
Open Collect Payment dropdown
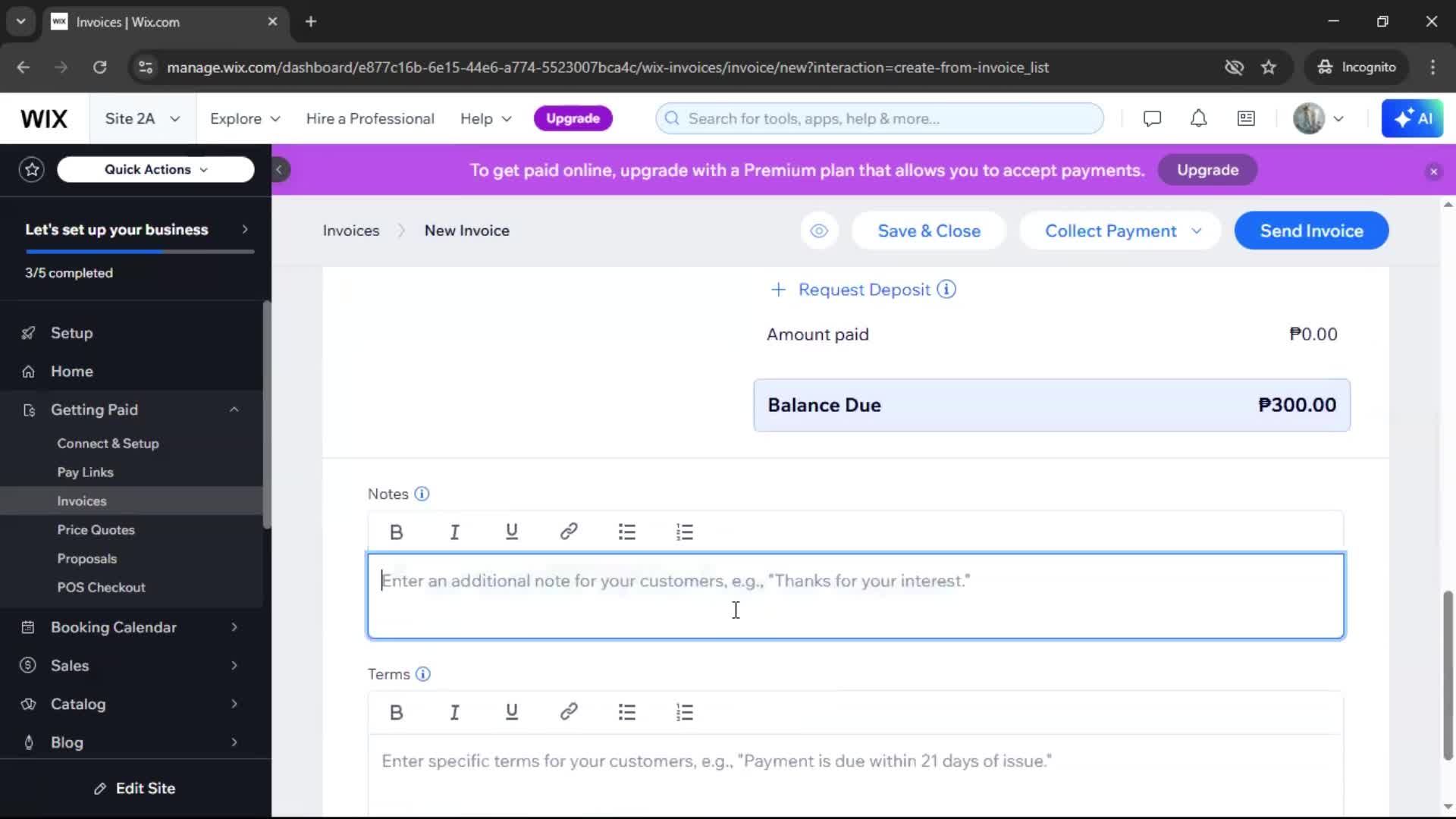coord(1120,231)
